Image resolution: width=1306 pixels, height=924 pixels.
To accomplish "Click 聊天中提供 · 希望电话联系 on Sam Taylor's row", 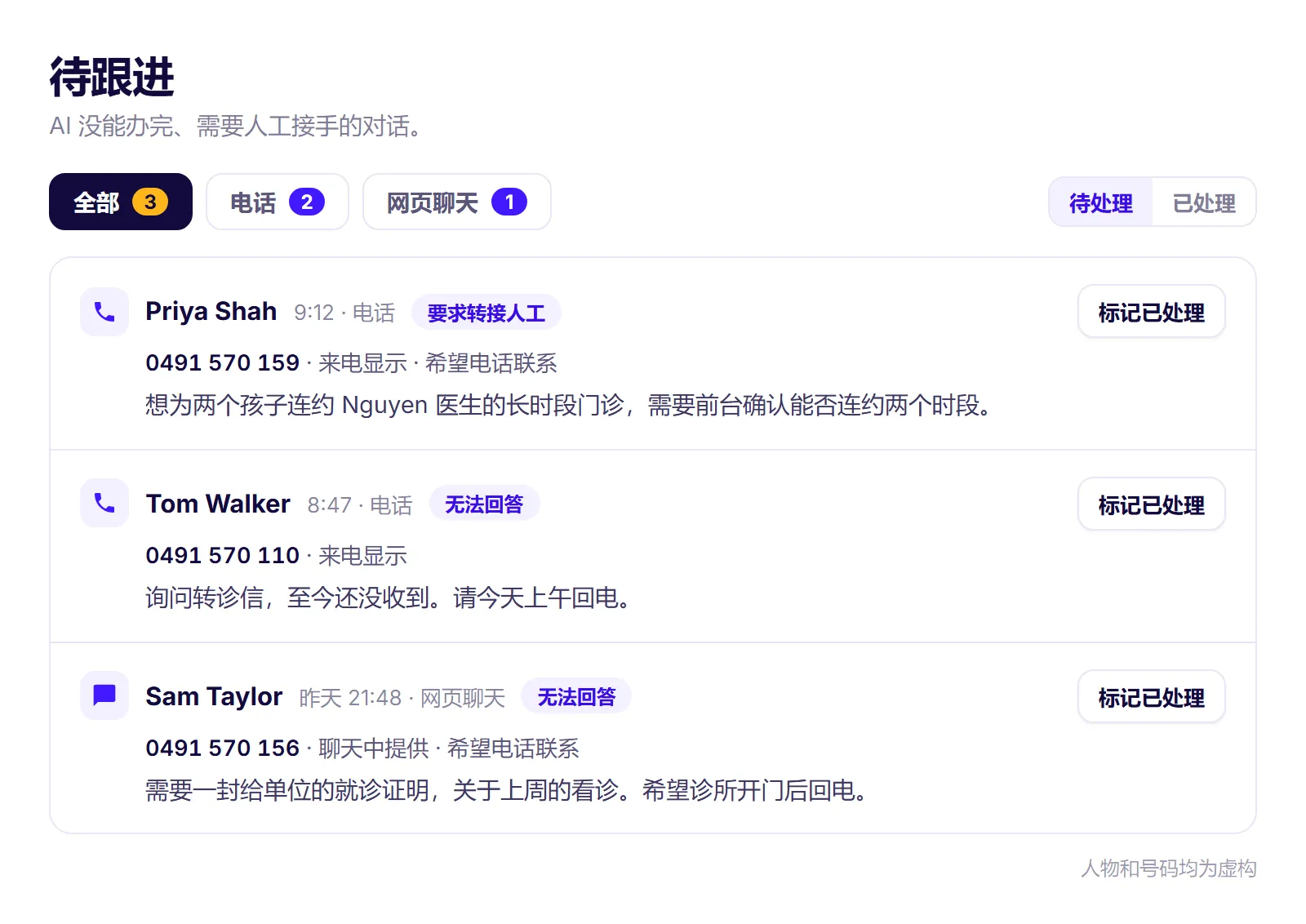I will 449,748.
